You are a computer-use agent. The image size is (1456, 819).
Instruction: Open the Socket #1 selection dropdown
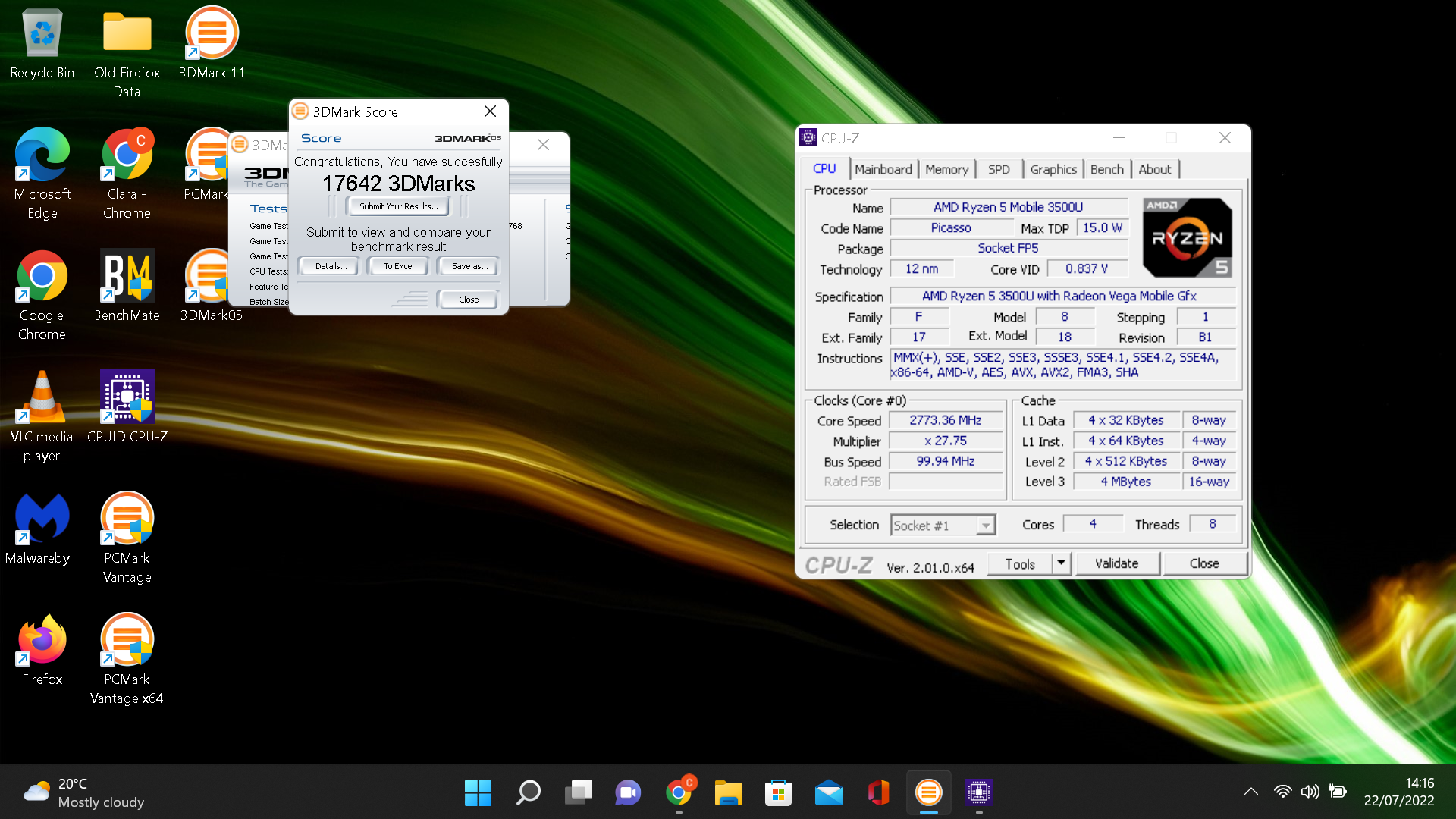tap(943, 526)
